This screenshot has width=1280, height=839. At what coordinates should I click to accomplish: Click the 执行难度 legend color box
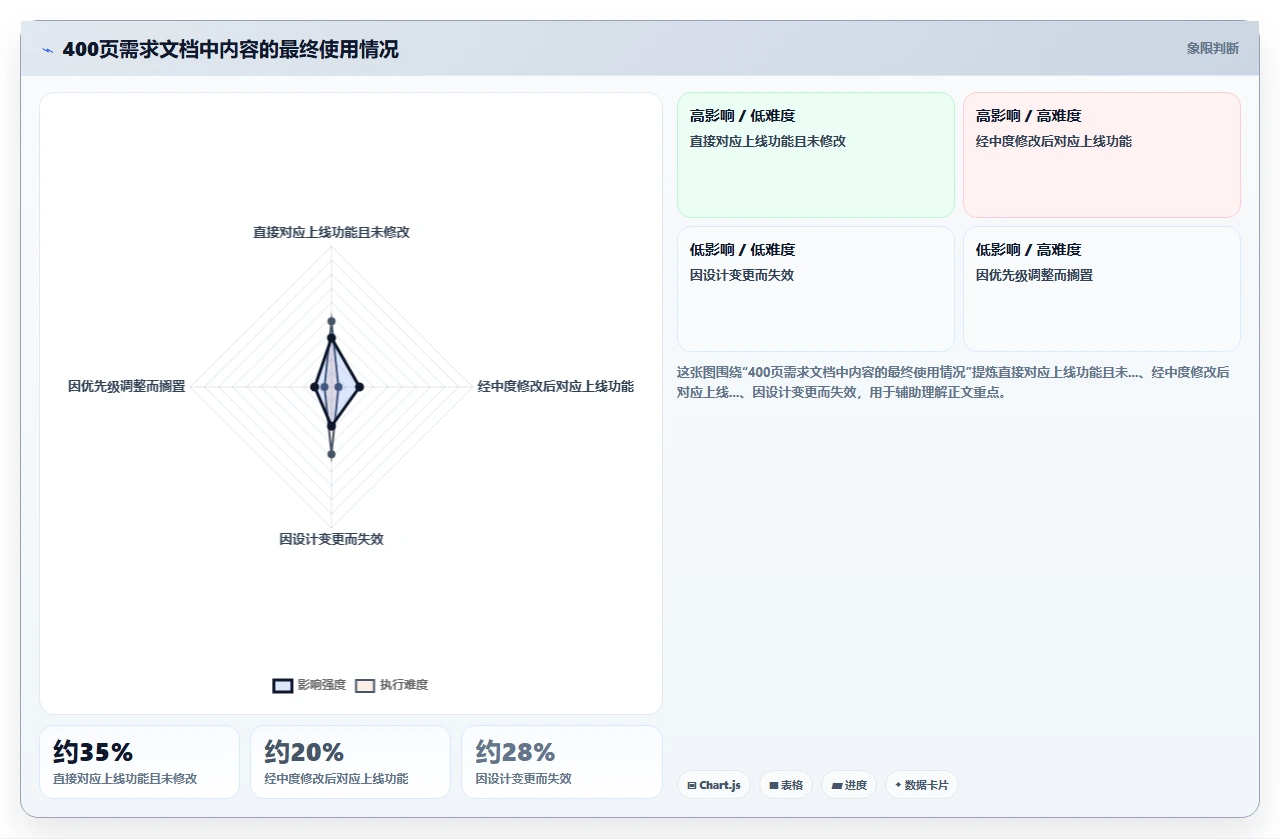pyautogui.click(x=365, y=686)
